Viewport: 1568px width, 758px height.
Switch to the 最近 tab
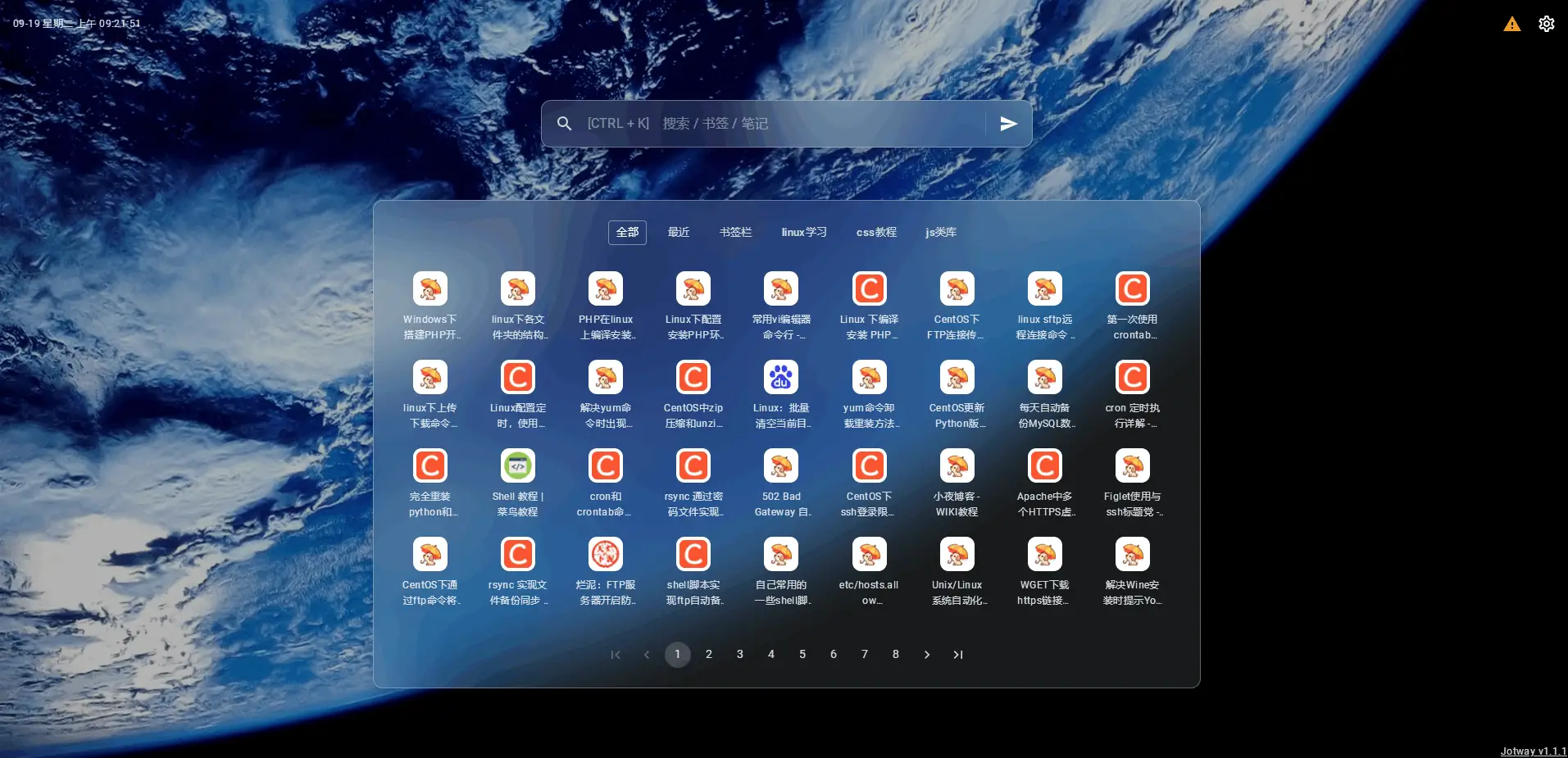pos(679,233)
